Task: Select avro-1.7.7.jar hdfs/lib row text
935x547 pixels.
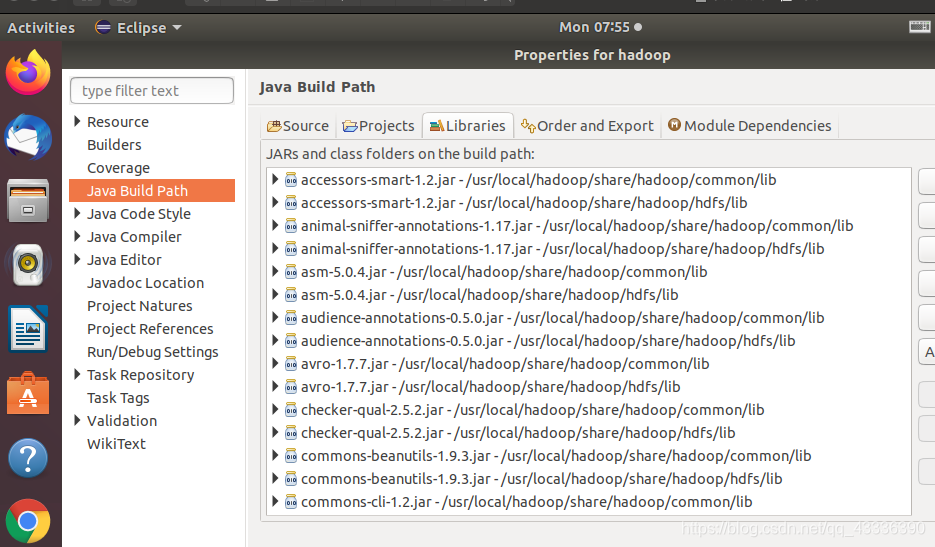Action: 491,387
